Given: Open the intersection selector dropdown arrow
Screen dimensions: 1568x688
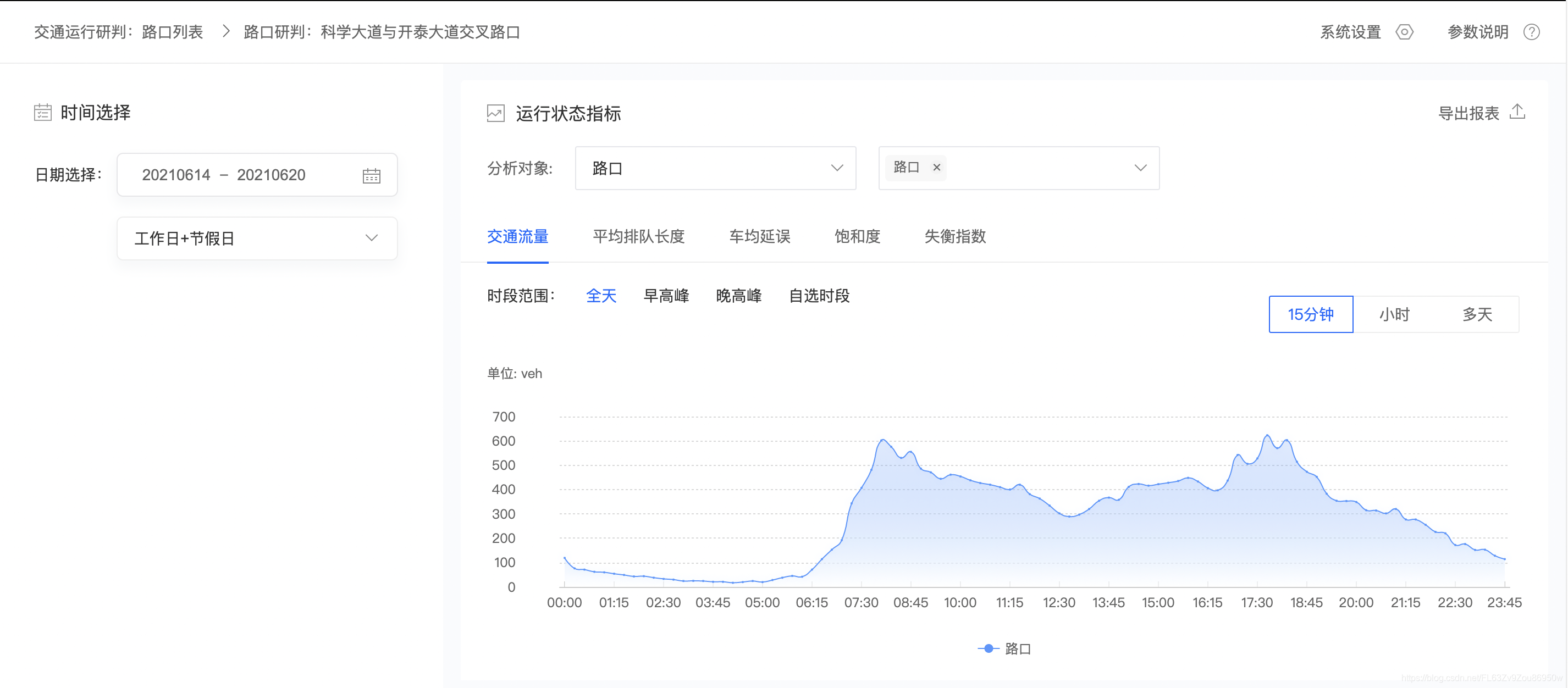Looking at the screenshot, I should click(1140, 168).
